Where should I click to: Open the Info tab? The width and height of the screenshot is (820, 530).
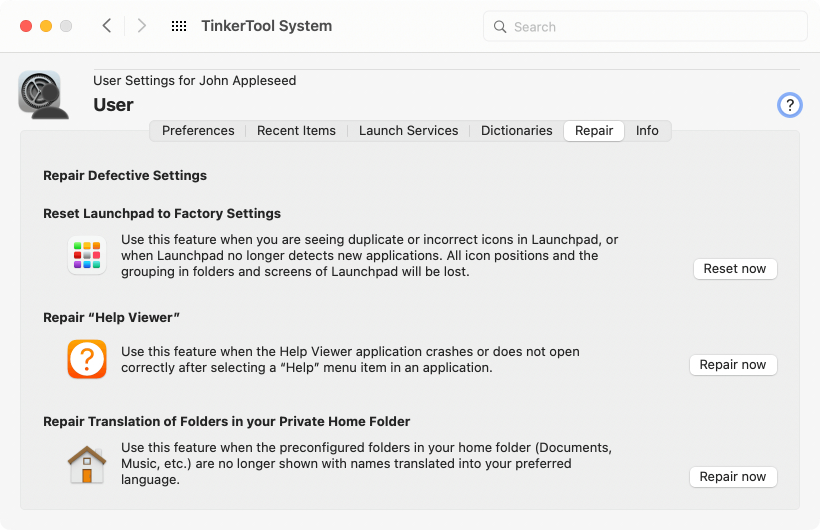point(647,131)
